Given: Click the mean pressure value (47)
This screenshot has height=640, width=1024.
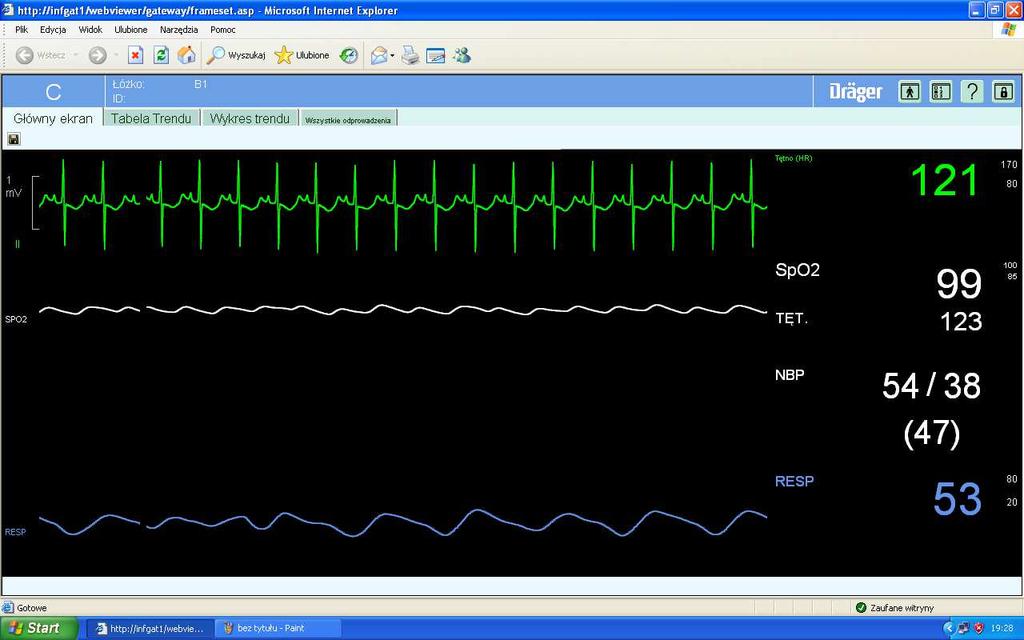Looking at the screenshot, I should tap(932, 434).
